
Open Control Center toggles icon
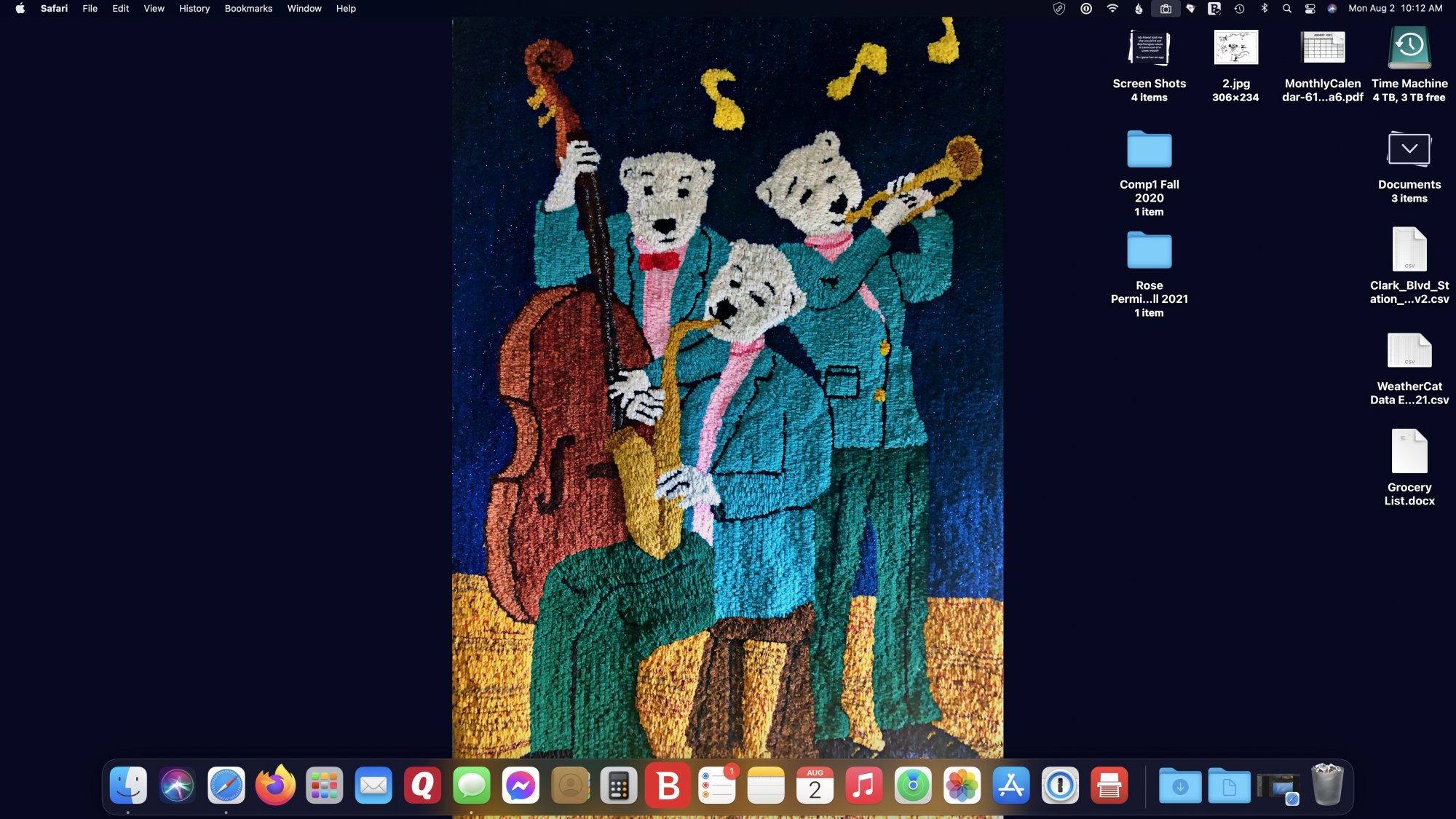(1310, 9)
